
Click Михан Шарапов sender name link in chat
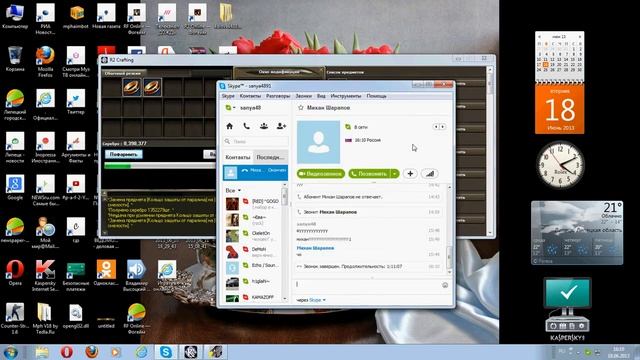click(x=315, y=248)
